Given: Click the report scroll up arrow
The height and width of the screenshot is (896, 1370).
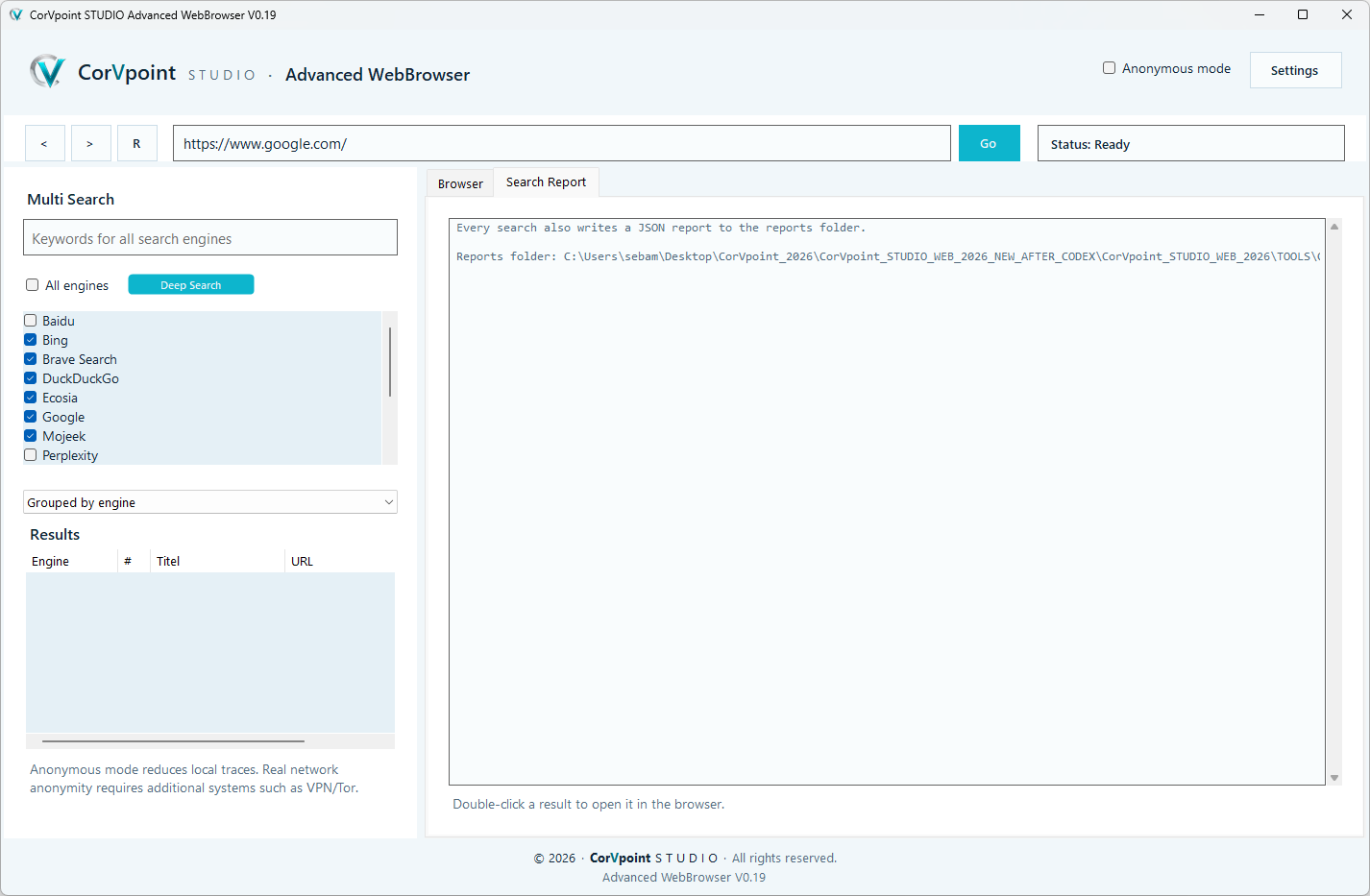Looking at the screenshot, I should coord(1333,227).
